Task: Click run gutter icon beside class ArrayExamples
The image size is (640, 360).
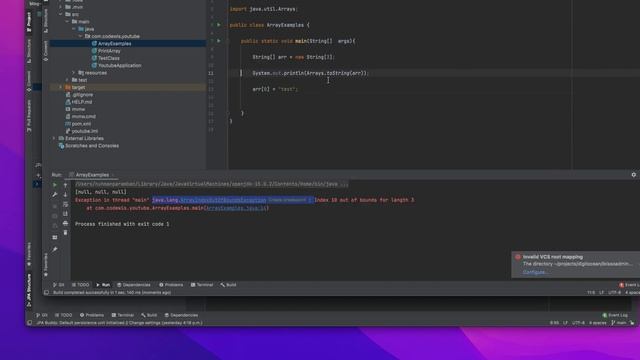Action: pyautogui.click(x=219, y=25)
